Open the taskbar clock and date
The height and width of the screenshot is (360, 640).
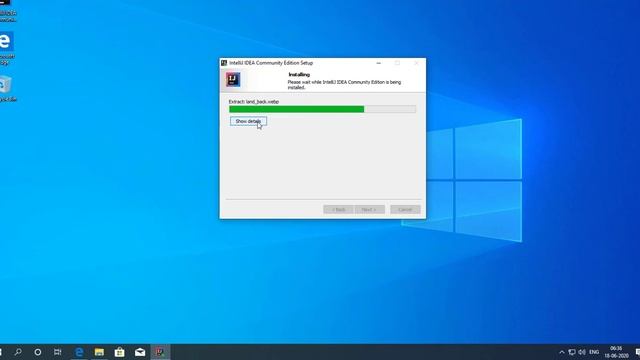point(616,352)
